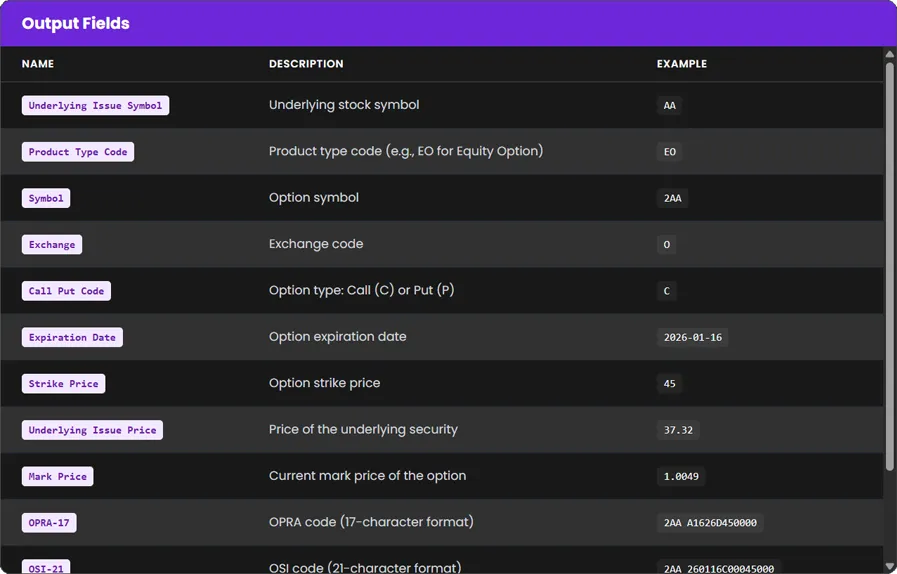Click the example value 1.0049
Image resolution: width=897 pixels, height=574 pixels.
pyautogui.click(x=681, y=476)
